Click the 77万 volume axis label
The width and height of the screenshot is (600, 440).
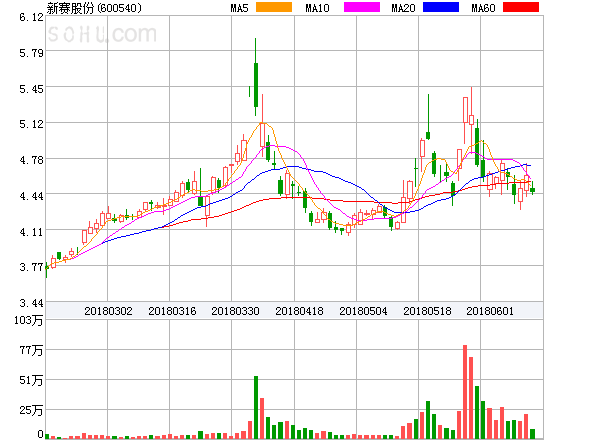point(31,350)
